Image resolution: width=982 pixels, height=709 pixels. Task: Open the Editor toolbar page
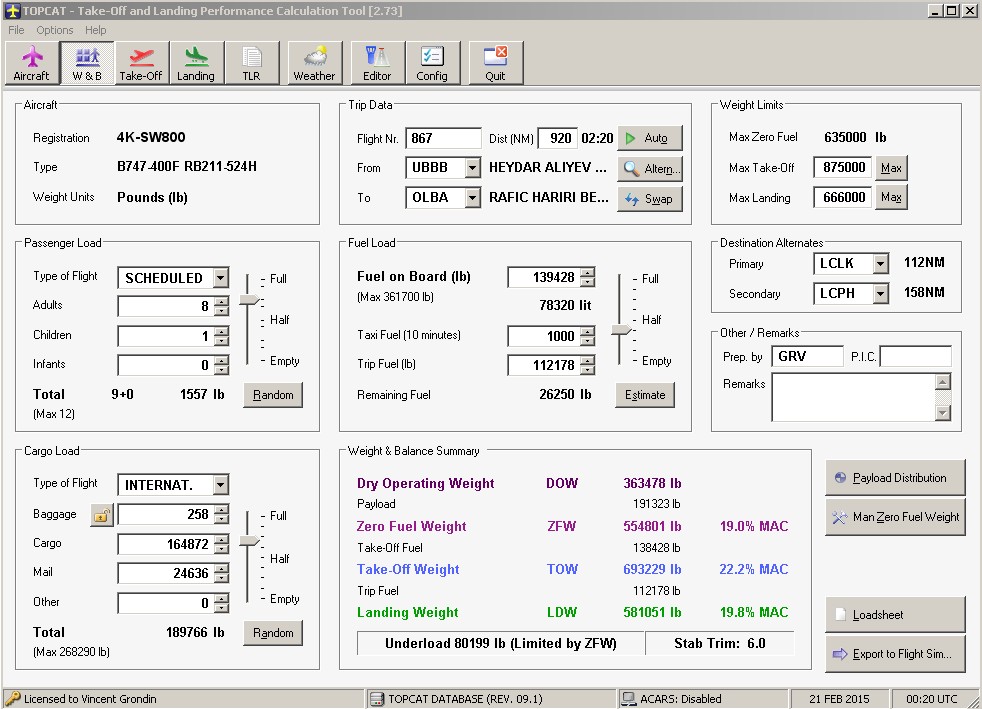coord(378,63)
